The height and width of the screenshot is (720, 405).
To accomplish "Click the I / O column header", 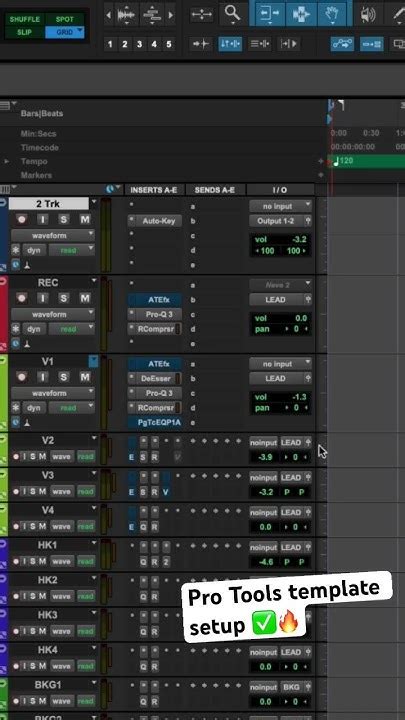I will coord(280,190).
